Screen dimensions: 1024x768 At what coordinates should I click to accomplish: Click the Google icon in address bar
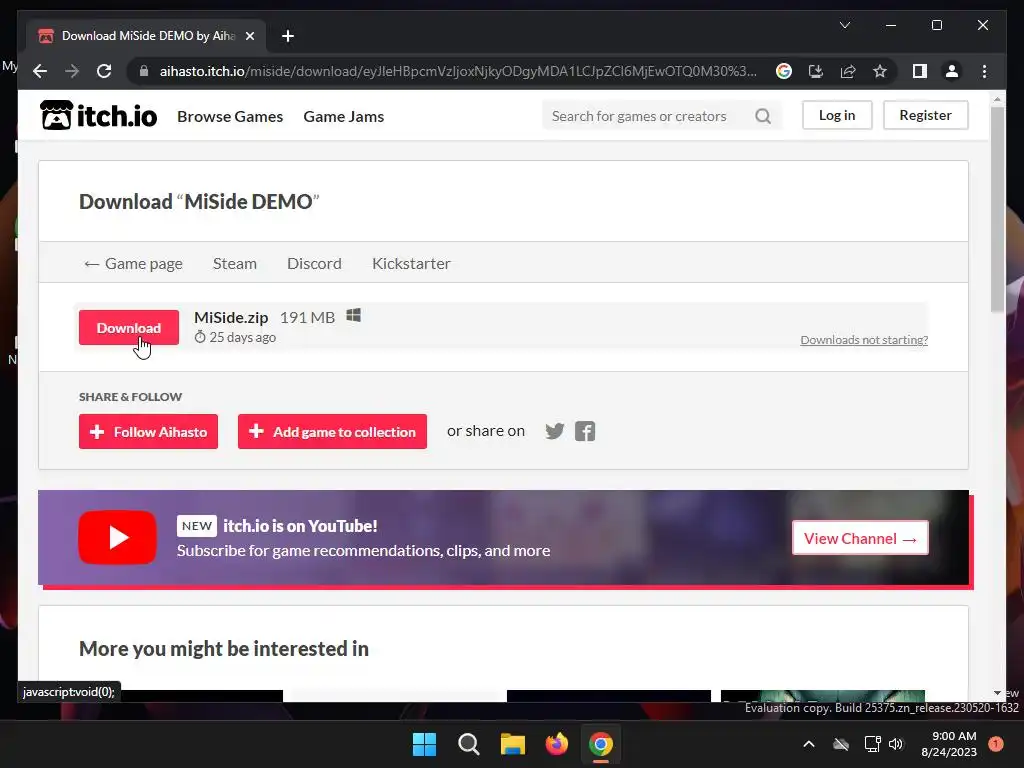coord(784,71)
